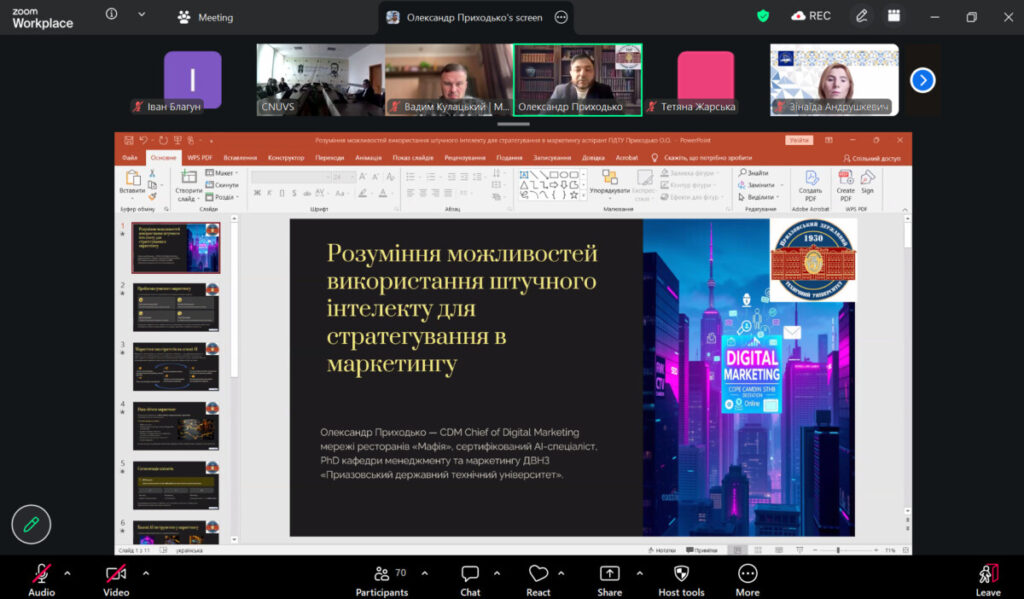Open screen share options ellipsis
This screenshot has height=599, width=1024.
tap(561, 18)
